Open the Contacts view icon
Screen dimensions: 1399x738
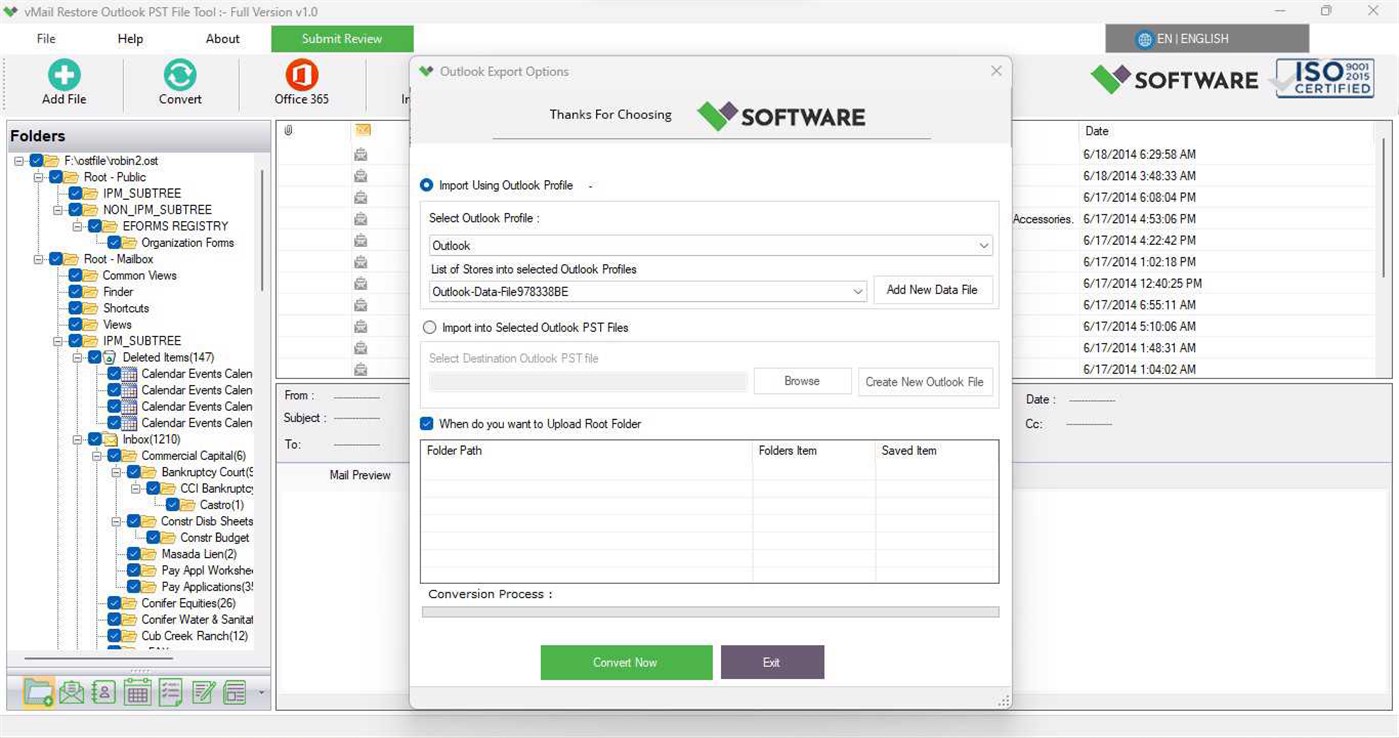pyautogui.click(x=104, y=691)
